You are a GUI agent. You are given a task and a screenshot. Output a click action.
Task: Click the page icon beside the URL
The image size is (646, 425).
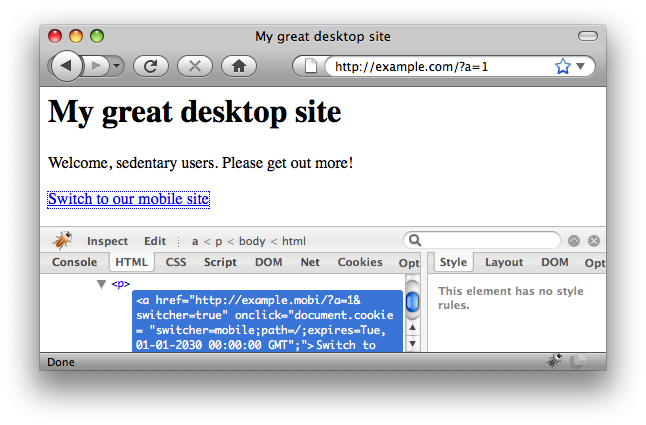310,66
